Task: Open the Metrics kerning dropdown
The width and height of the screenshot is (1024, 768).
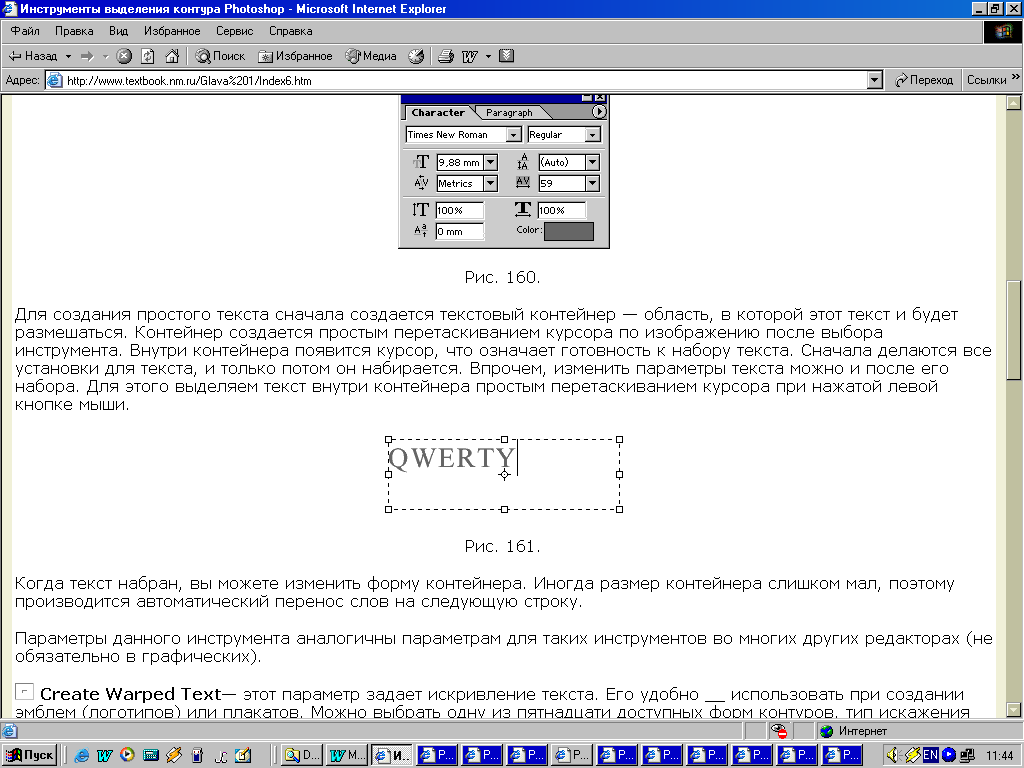Action: tap(490, 184)
